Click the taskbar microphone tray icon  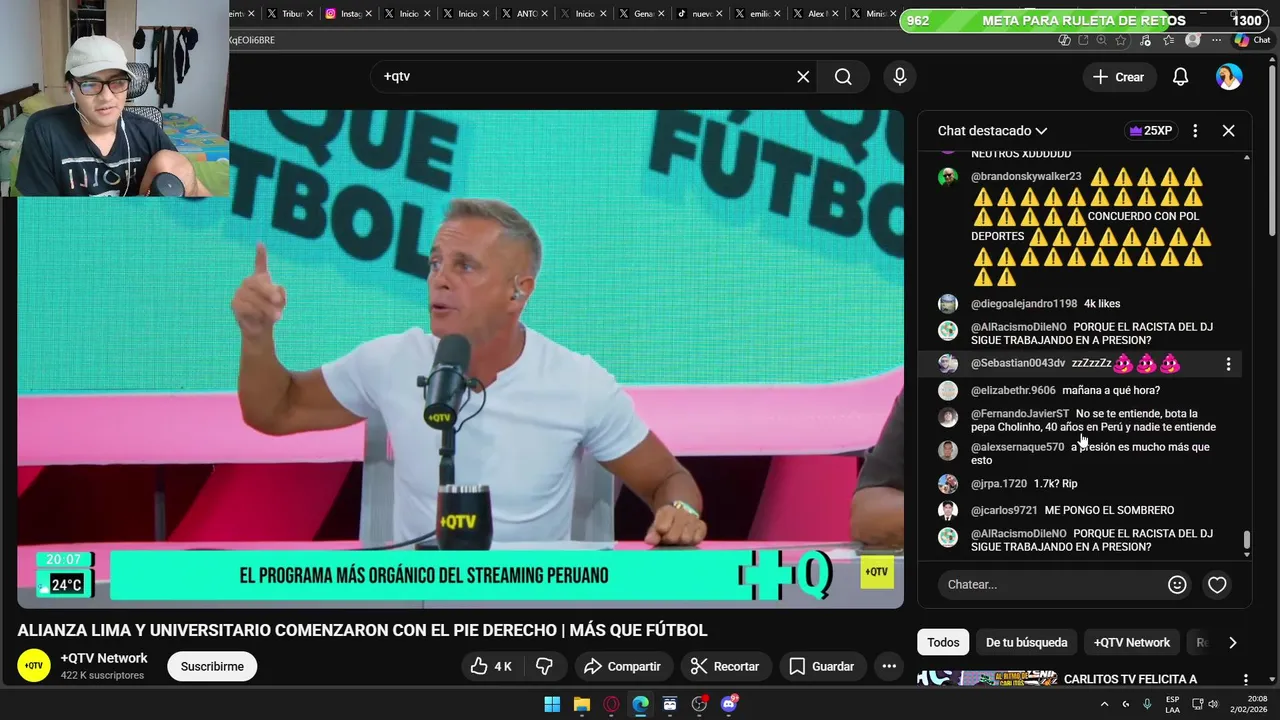pos(1147,704)
